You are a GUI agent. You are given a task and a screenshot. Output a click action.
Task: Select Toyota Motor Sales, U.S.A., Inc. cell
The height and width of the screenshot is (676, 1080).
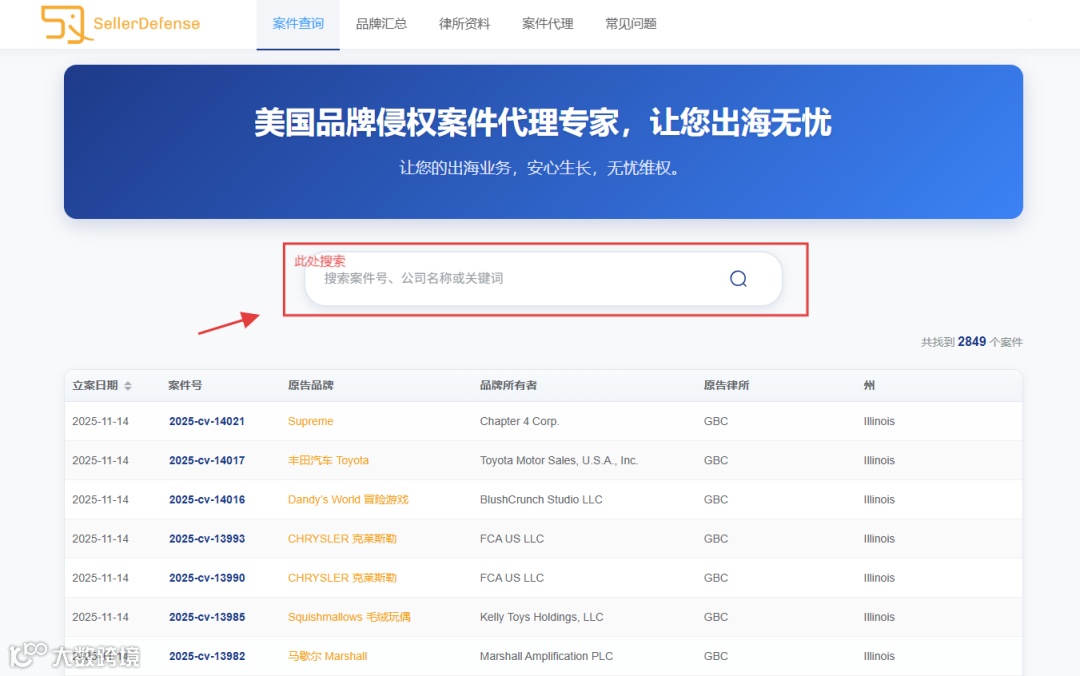(559, 460)
